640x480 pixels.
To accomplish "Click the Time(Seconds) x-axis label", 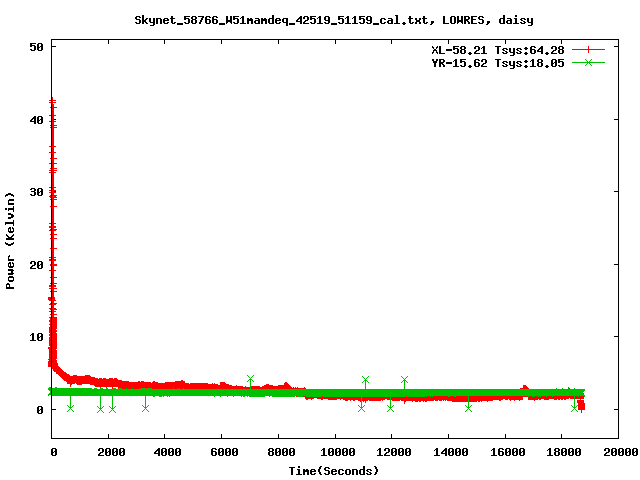I will [x=334, y=471].
